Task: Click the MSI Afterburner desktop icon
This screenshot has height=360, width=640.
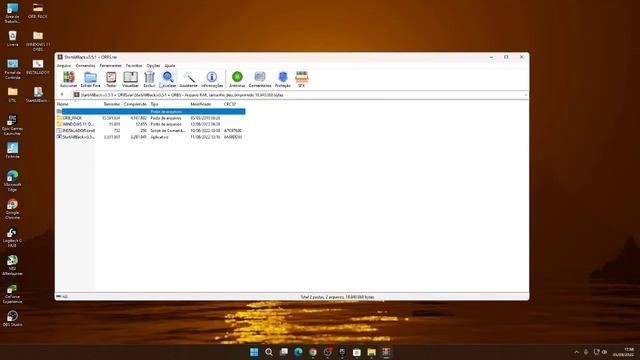Action: [12, 265]
